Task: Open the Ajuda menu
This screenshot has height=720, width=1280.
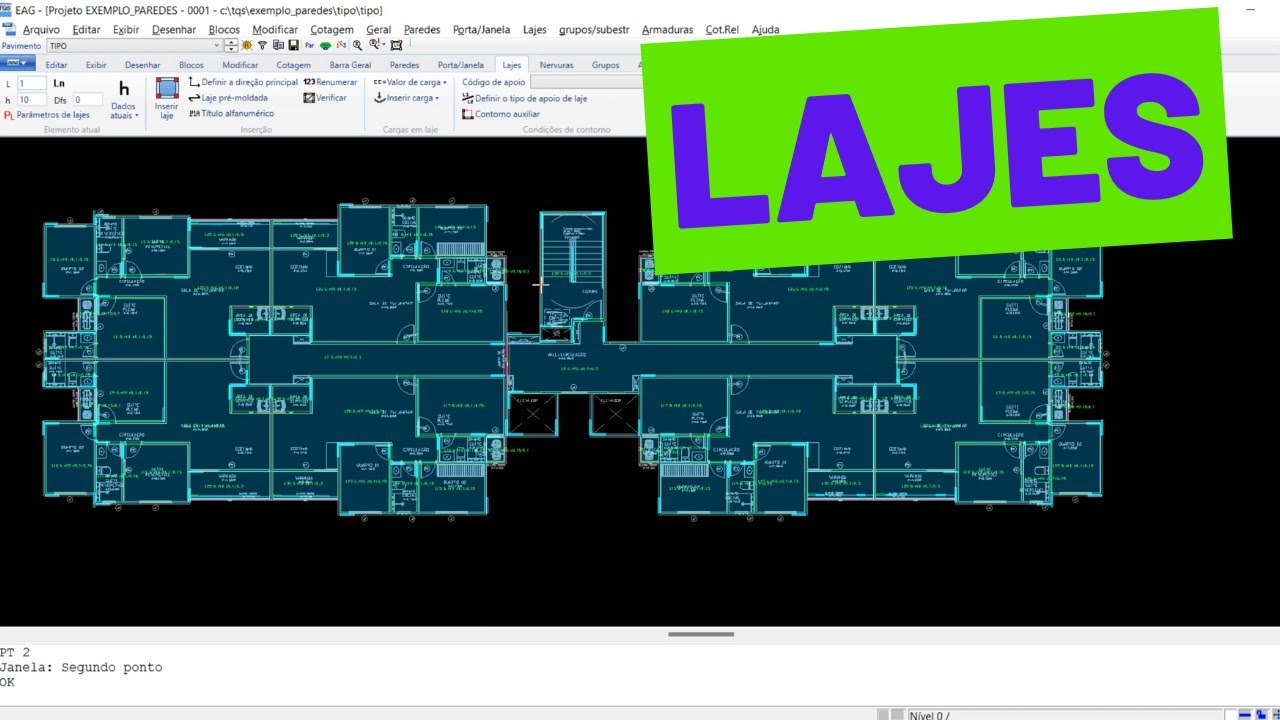Action: coord(765,30)
